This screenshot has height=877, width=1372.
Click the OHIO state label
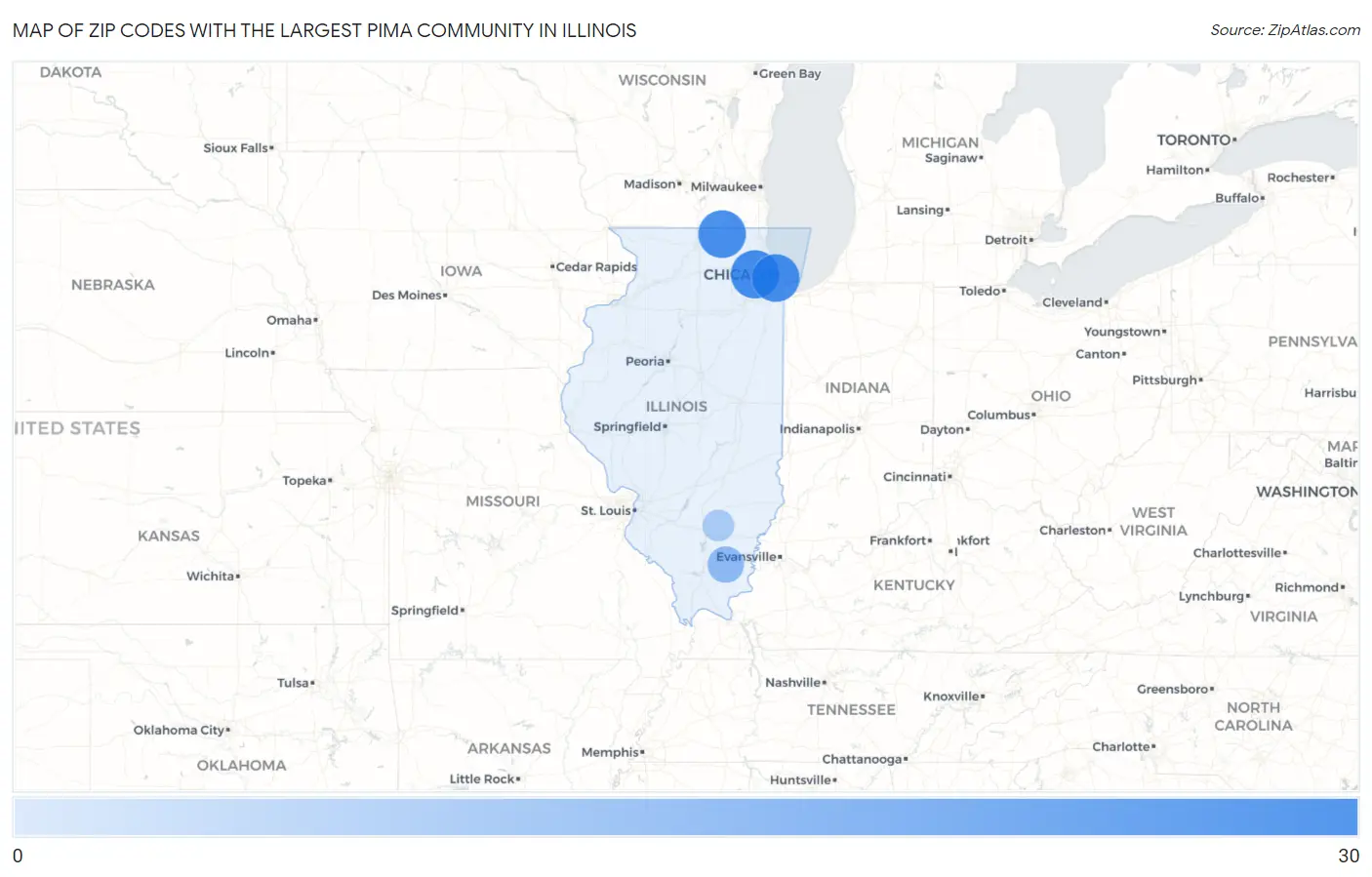click(x=1050, y=396)
